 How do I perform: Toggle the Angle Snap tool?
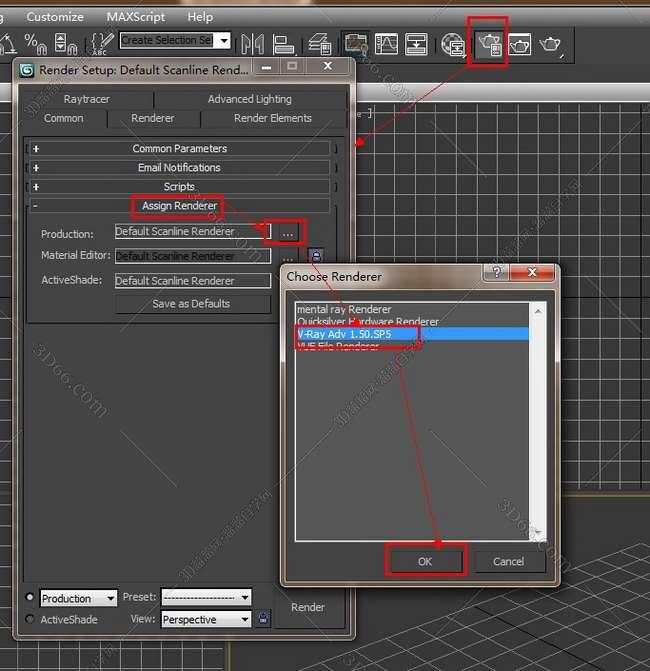[x=8, y=44]
